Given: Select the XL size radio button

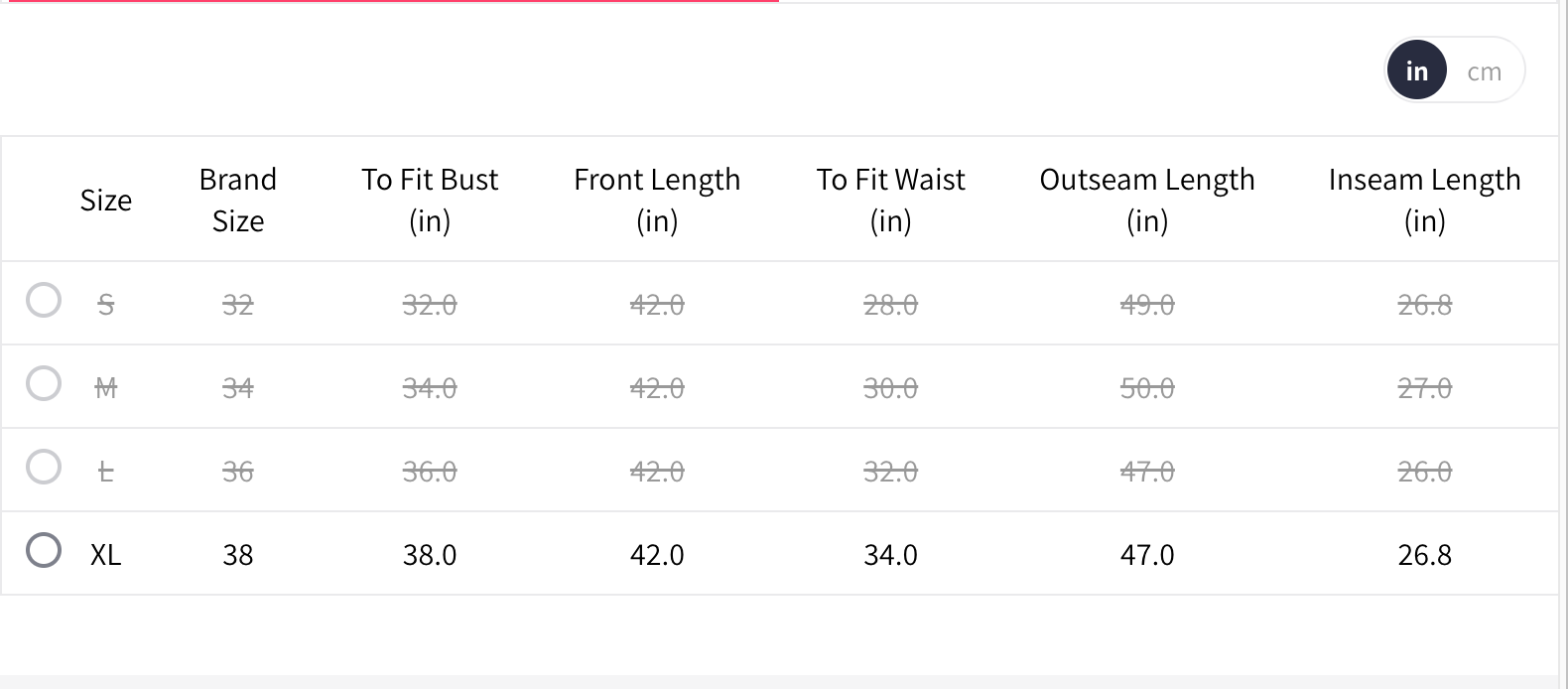Looking at the screenshot, I should point(44,550).
